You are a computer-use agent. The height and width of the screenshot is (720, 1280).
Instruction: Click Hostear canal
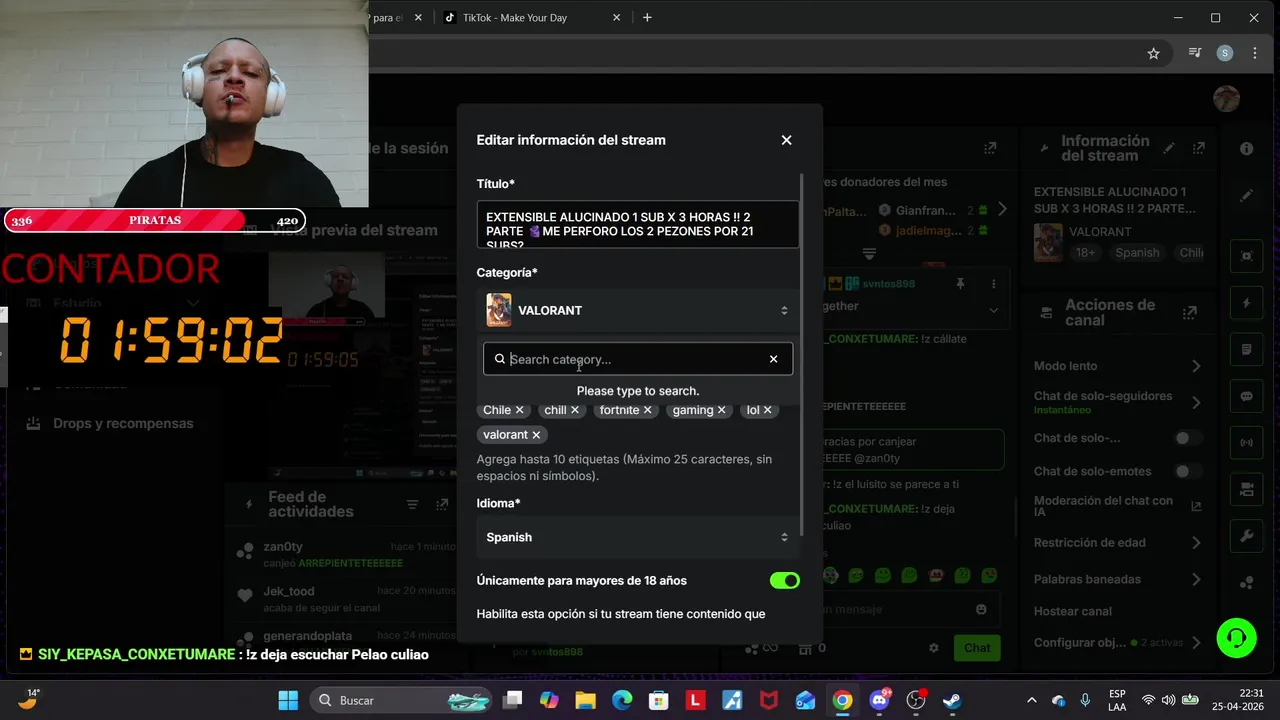coord(1073,611)
